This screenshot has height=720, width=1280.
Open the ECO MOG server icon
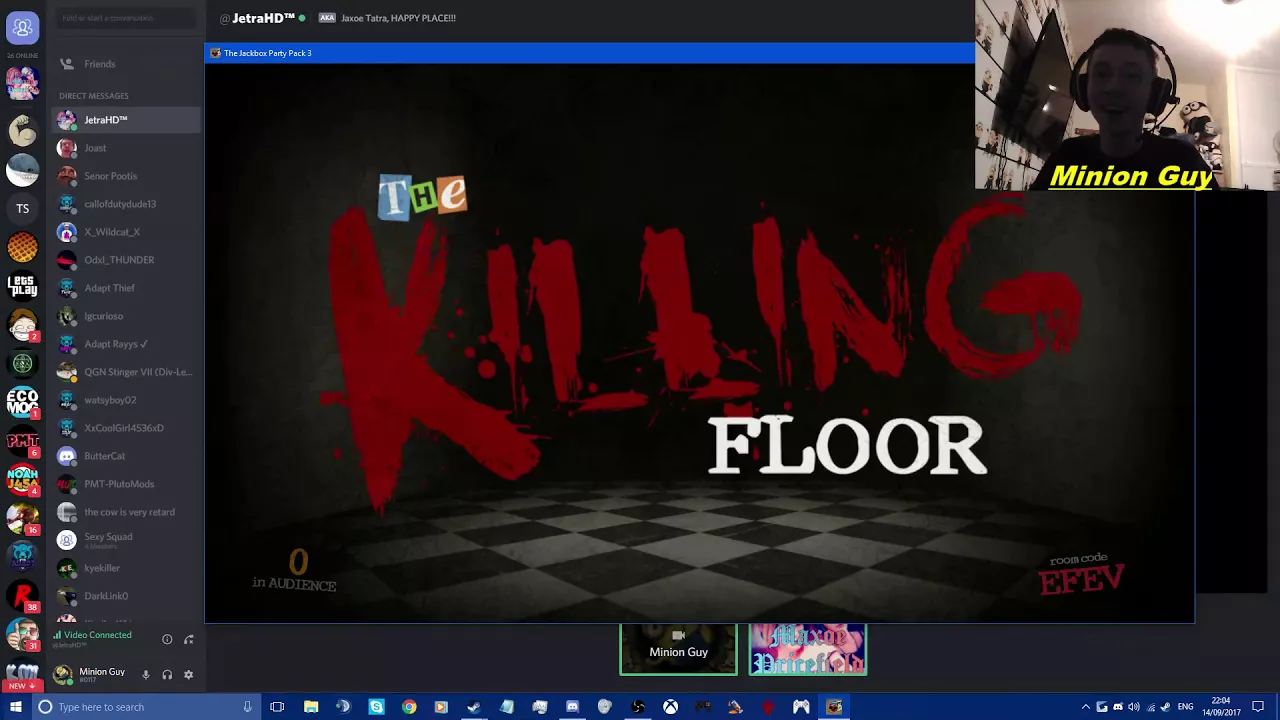coord(22,403)
